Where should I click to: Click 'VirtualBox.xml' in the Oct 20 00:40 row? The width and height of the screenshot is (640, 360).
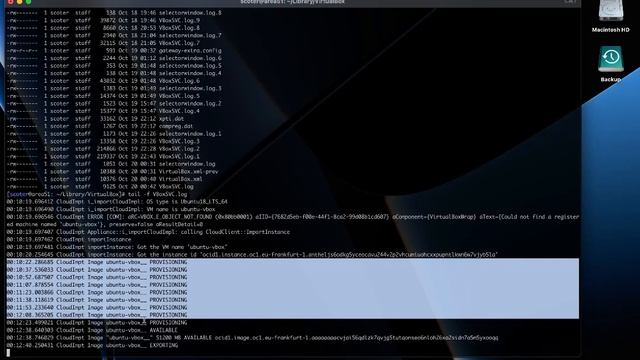pos(180,179)
